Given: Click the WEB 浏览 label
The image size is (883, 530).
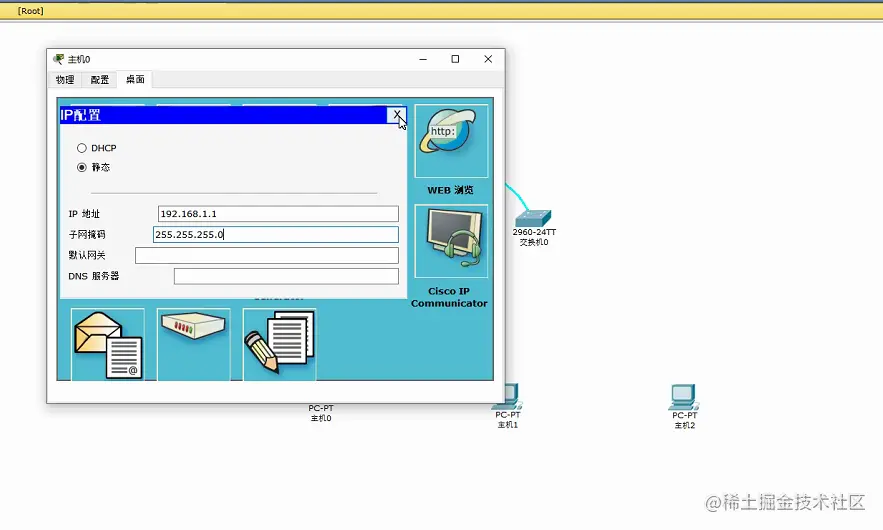Looking at the screenshot, I should 450,190.
